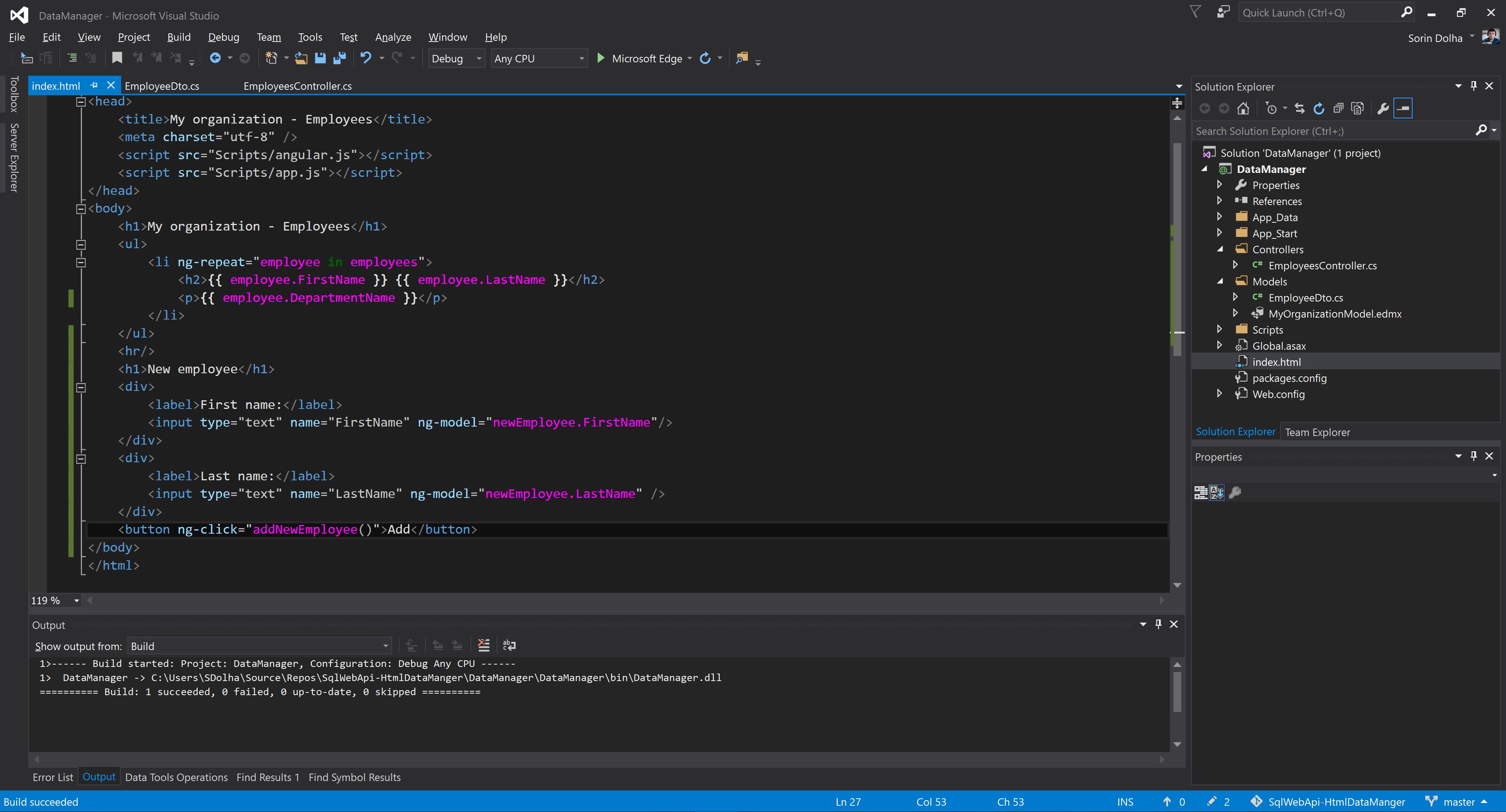Image resolution: width=1506 pixels, height=812 pixels.
Task: Open the Analyze menu
Action: coord(393,37)
